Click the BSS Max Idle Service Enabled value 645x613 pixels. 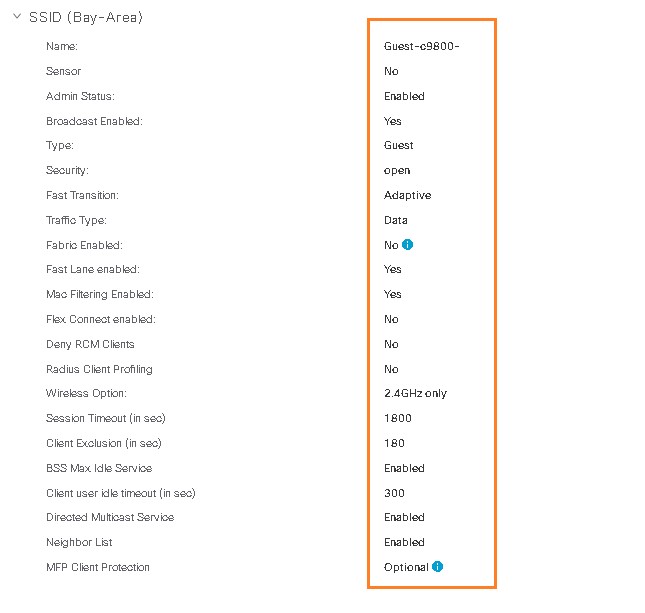404,468
